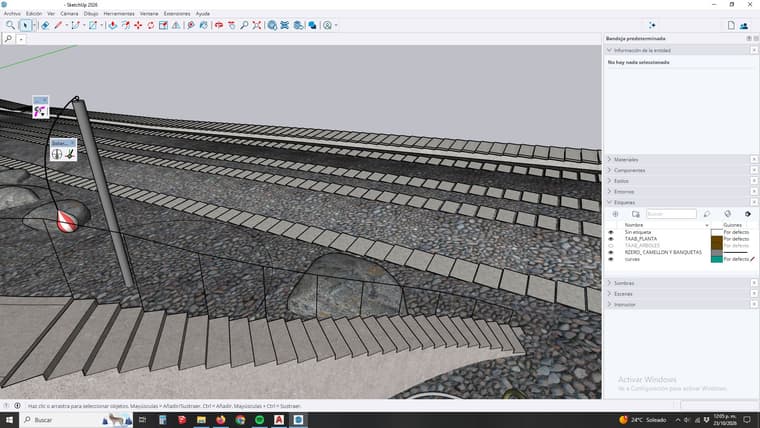Select the Move tool with red arrows
This screenshot has height=428, width=760.
[x=138, y=25]
